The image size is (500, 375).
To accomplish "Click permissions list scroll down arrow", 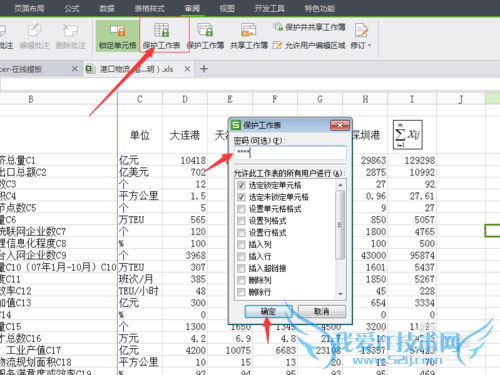I will (x=340, y=294).
